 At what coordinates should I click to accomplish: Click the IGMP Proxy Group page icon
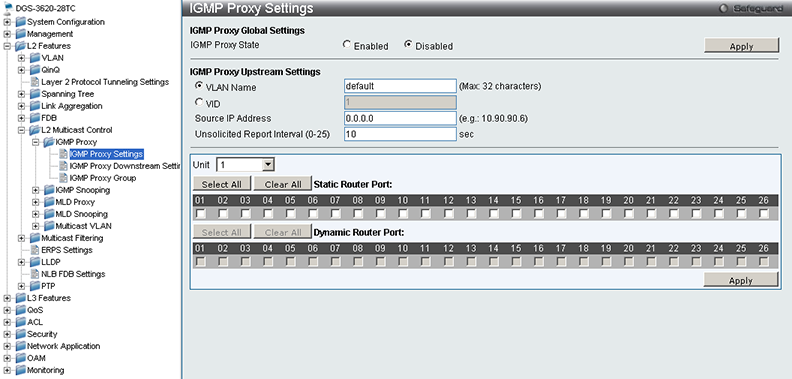(x=63, y=178)
